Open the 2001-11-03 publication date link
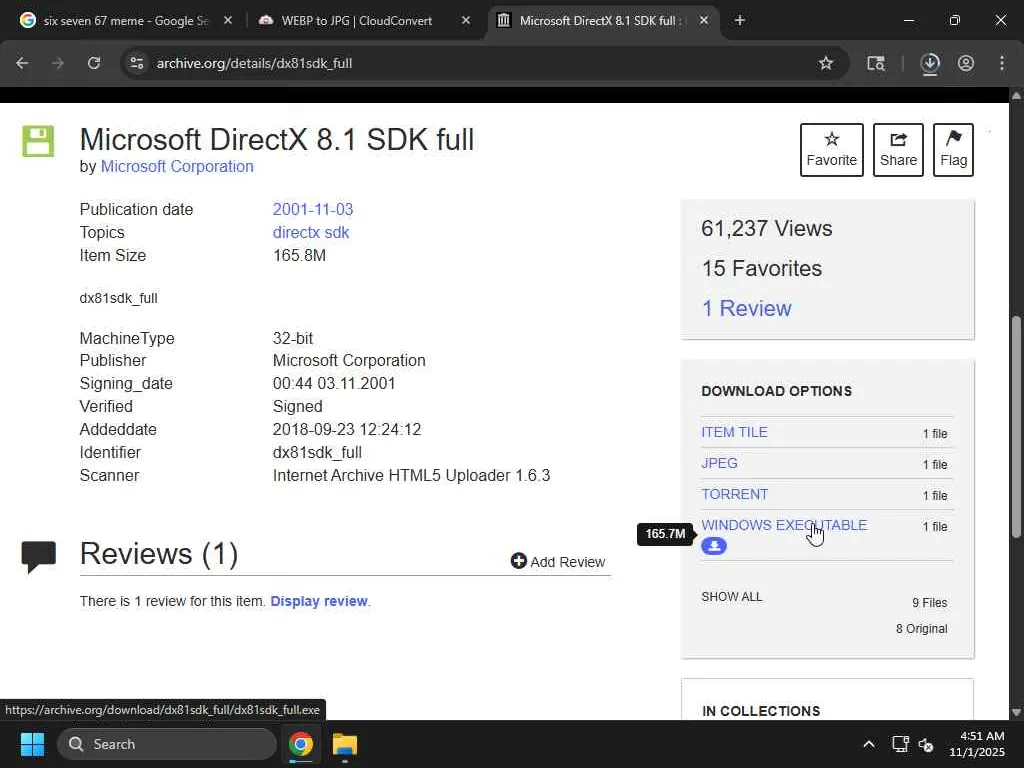 (x=313, y=210)
